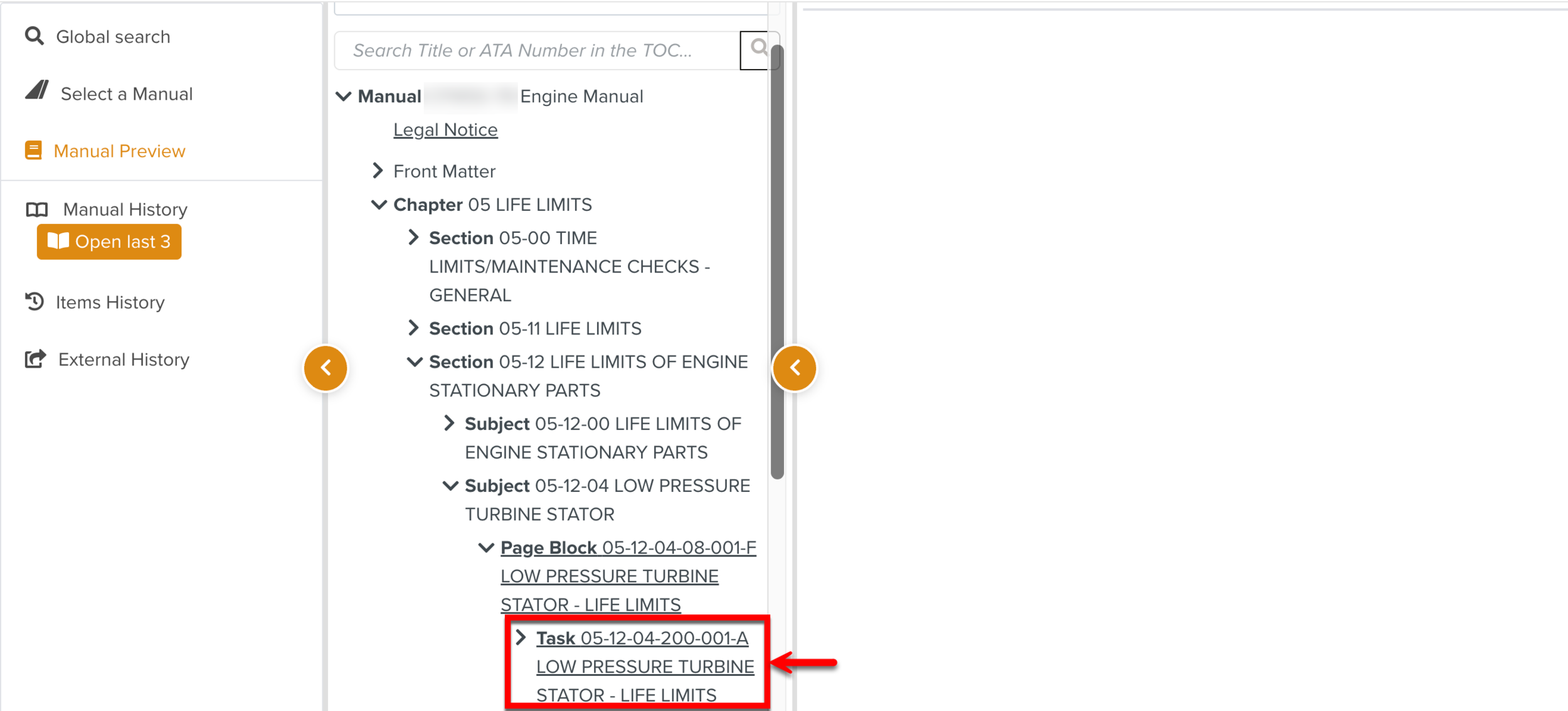The height and width of the screenshot is (711, 1568).
Task: Click the Manual History open-book icon
Action: pos(36,210)
